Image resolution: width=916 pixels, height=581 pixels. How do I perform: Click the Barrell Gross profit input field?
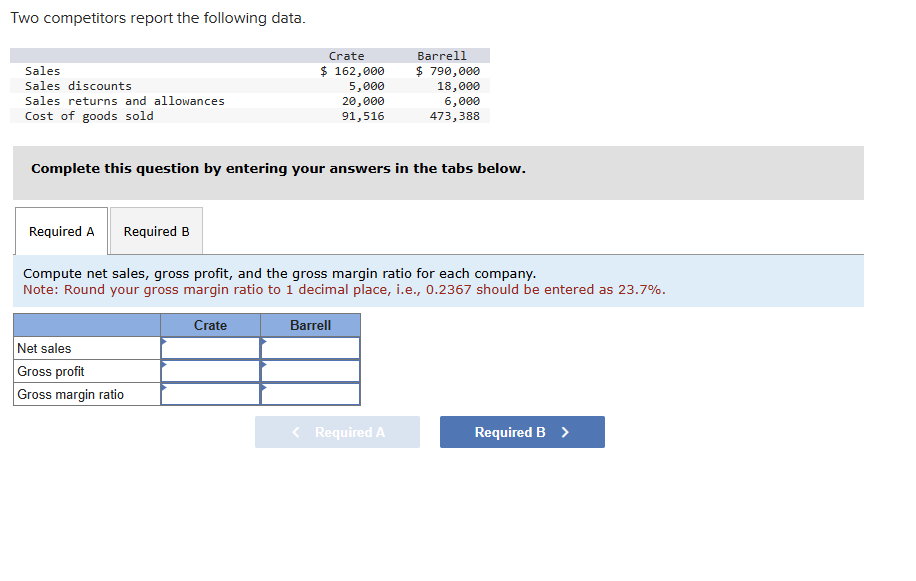310,371
